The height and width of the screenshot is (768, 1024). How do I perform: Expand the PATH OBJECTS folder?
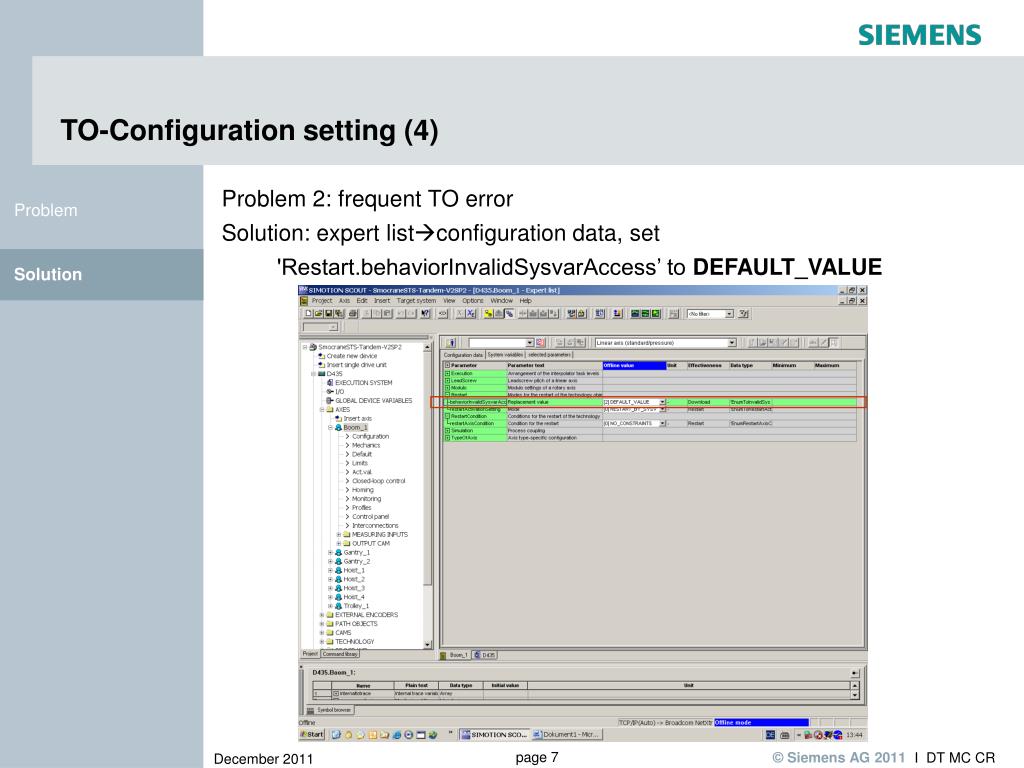(322, 624)
